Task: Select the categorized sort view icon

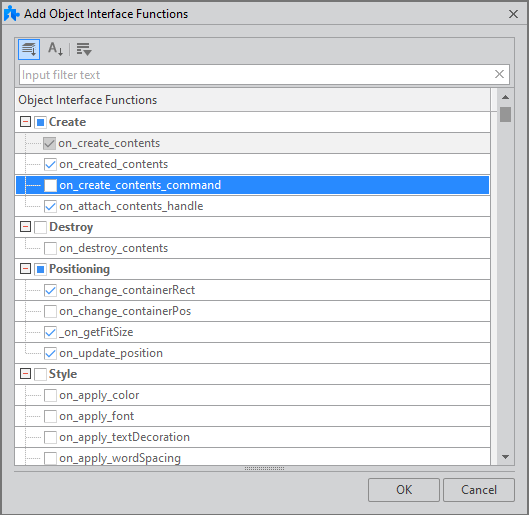Action: (29, 49)
